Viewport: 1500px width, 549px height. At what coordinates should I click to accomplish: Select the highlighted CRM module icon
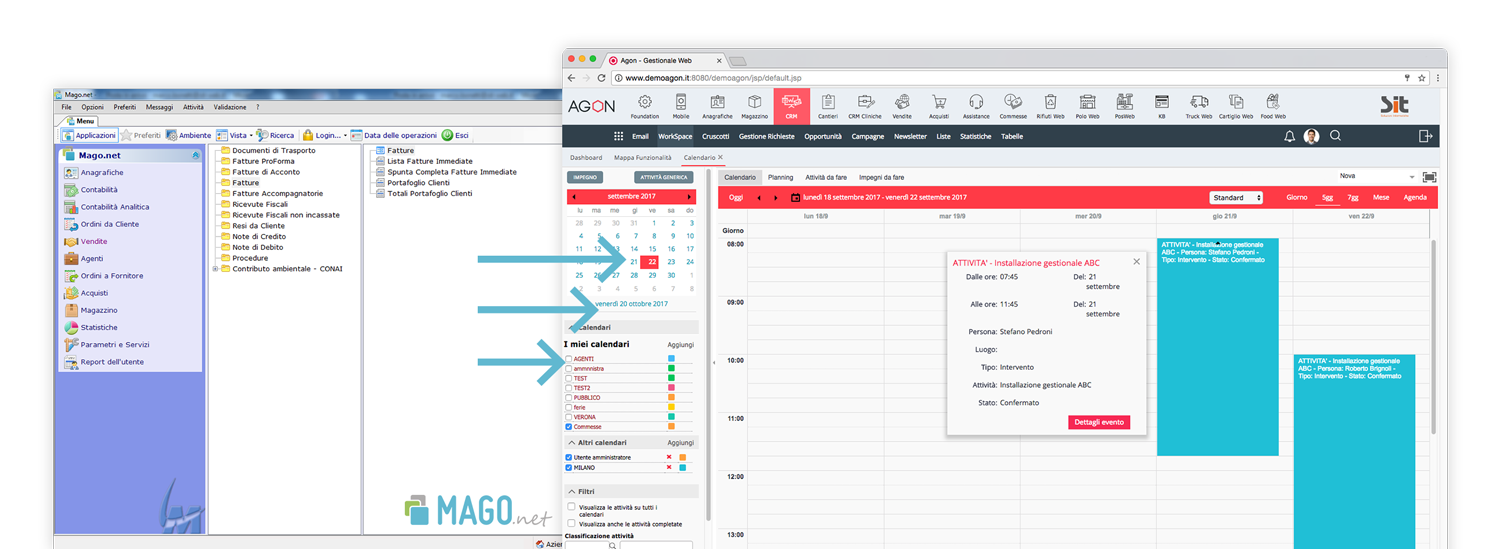click(791, 105)
